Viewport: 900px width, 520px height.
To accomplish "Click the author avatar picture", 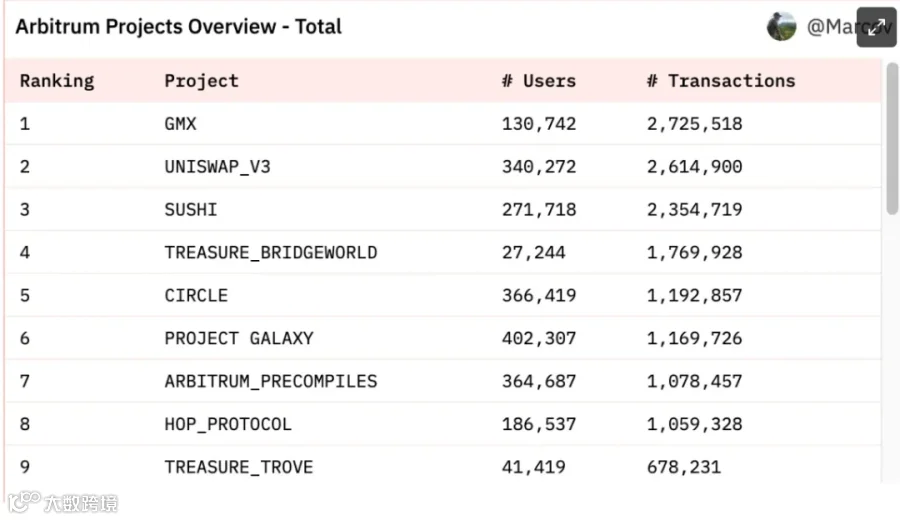I will [x=781, y=27].
